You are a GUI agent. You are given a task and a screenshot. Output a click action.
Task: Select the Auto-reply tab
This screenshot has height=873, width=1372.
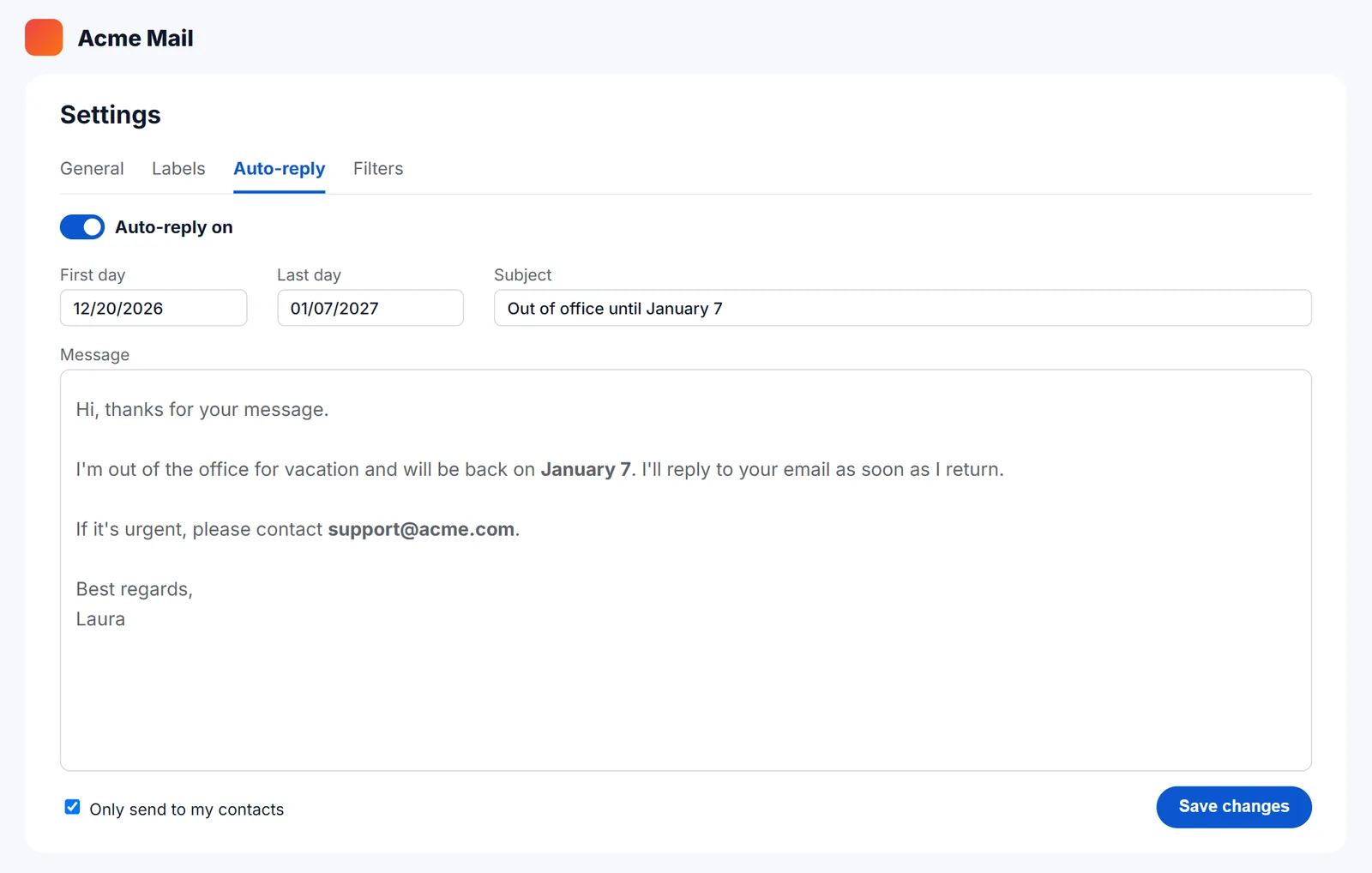pyautogui.click(x=280, y=169)
